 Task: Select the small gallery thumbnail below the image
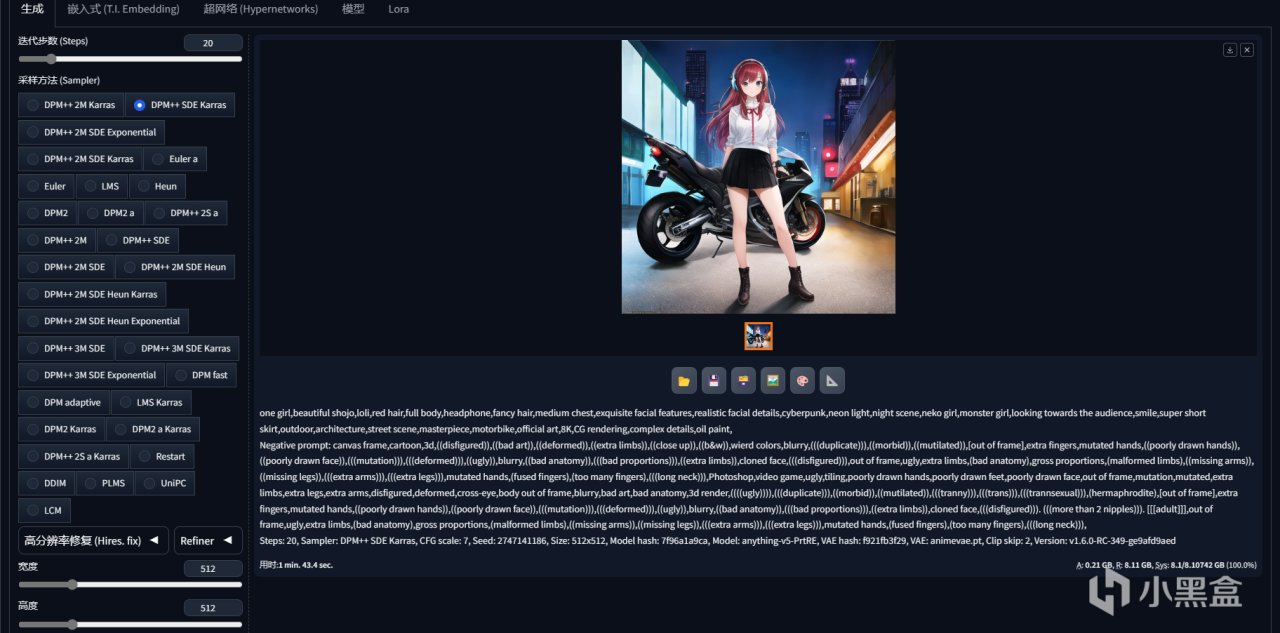tap(758, 336)
